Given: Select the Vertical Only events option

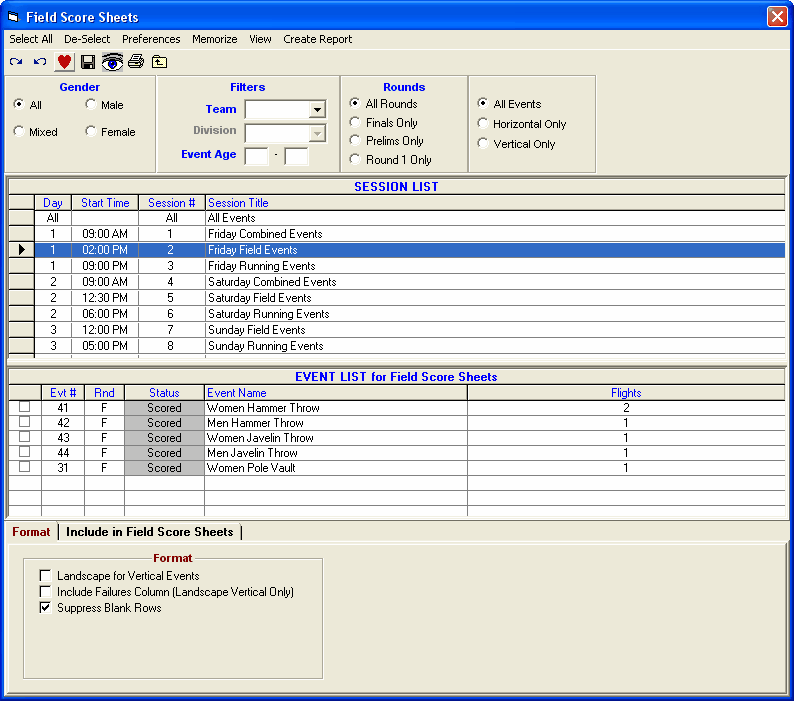Looking at the screenshot, I should point(483,143).
